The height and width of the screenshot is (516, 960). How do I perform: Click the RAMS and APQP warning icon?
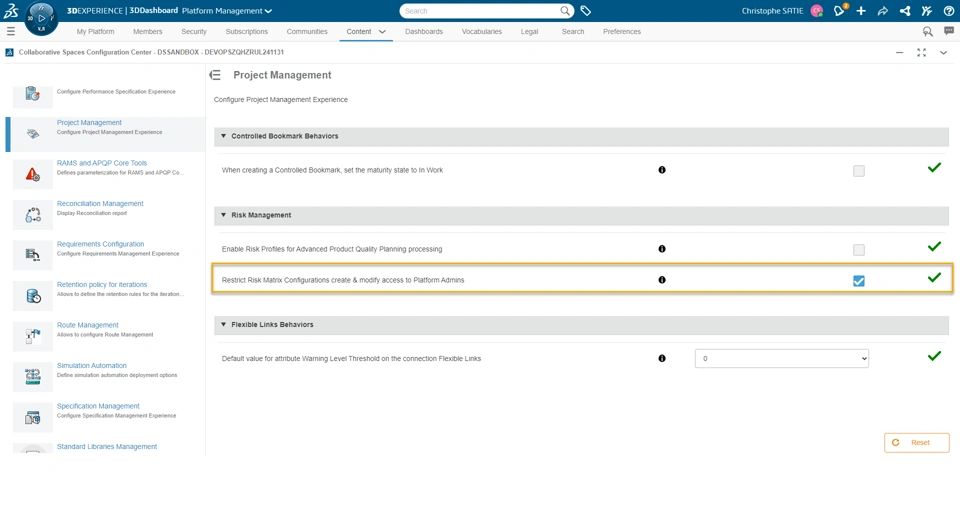tap(32, 174)
